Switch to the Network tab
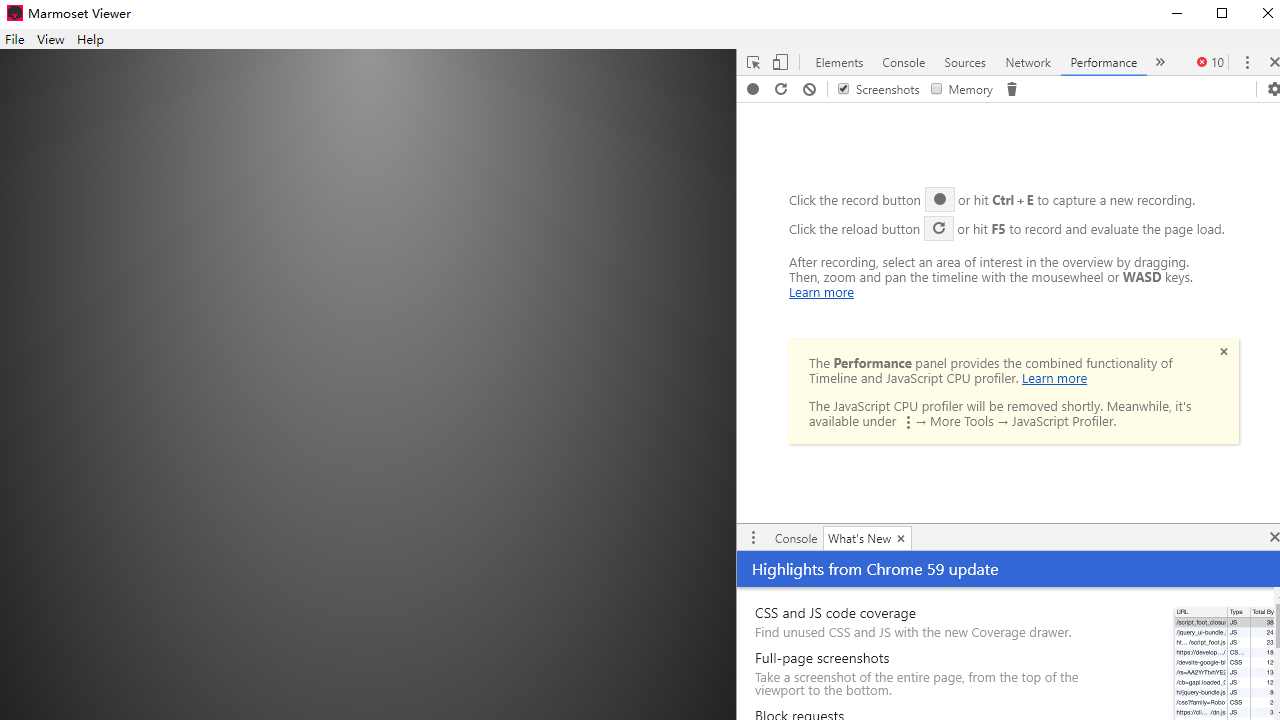 point(1027,62)
